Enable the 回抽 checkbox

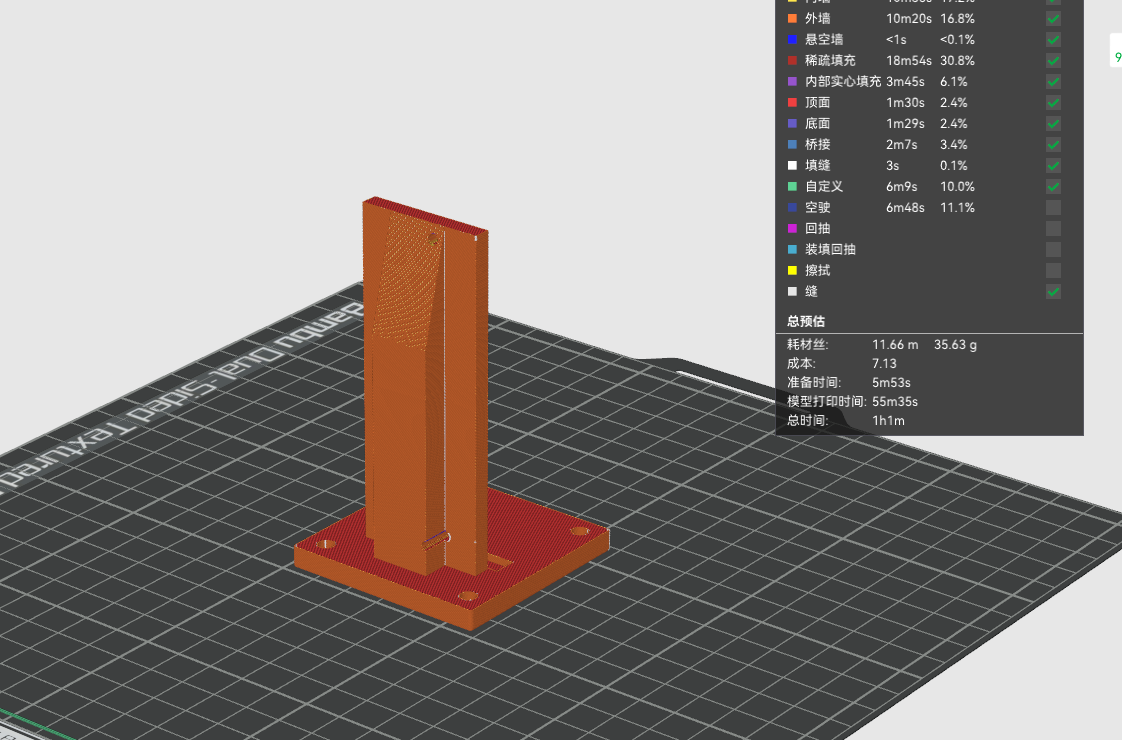click(x=1053, y=228)
